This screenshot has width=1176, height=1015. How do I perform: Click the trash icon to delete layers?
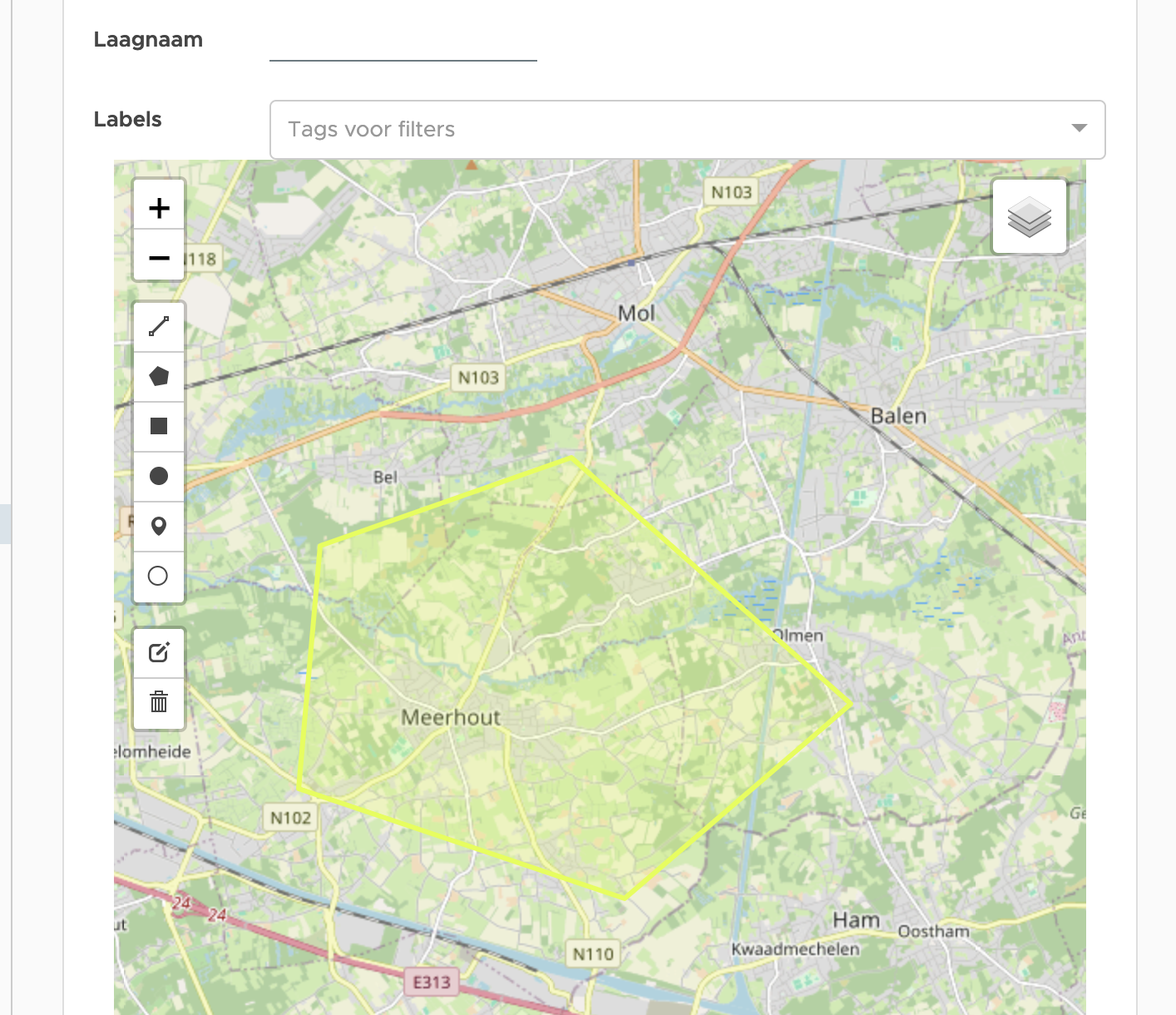point(159,702)
